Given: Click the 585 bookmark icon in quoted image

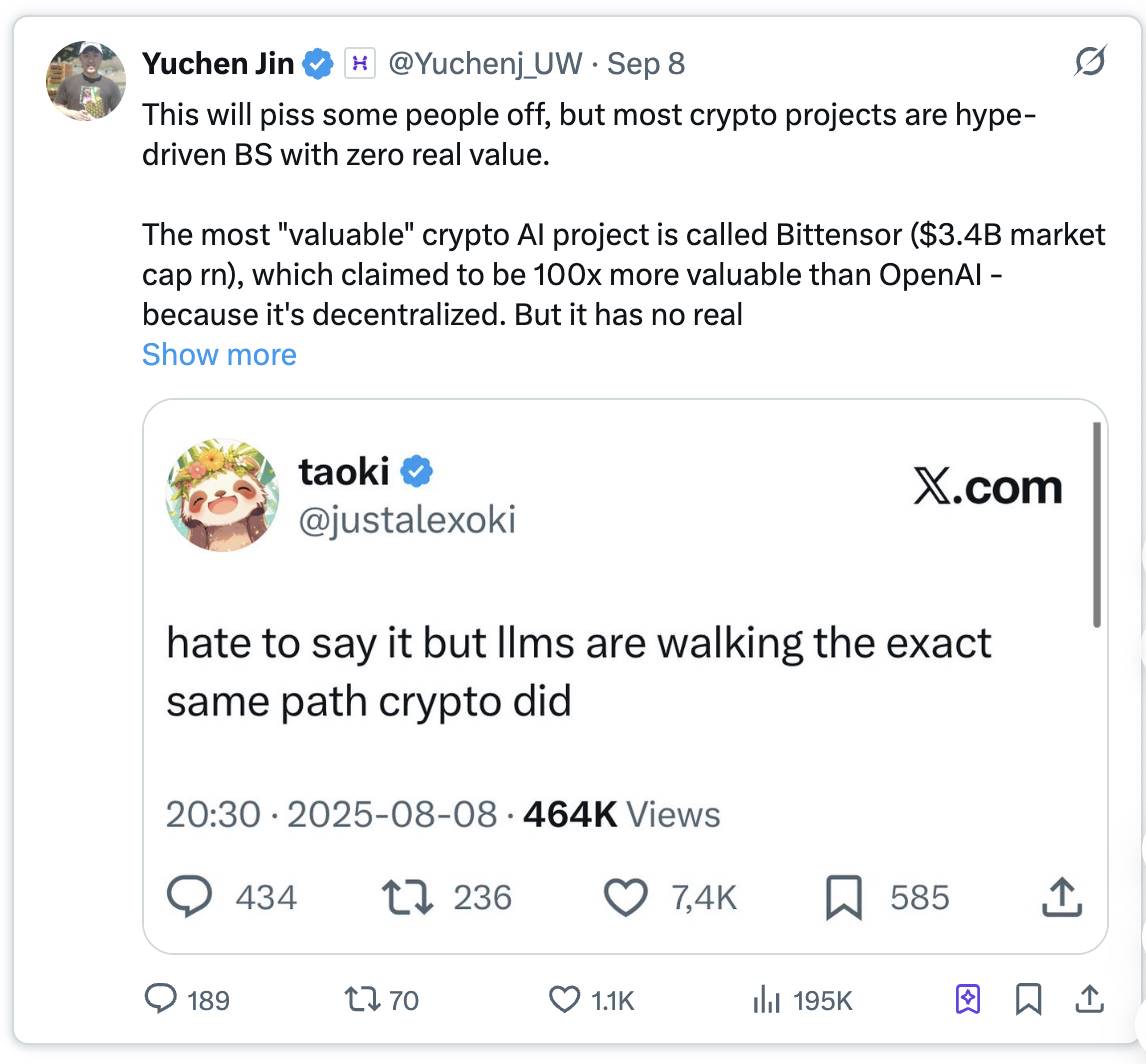Looking at the screenshot, I should (x=844, y=897).
